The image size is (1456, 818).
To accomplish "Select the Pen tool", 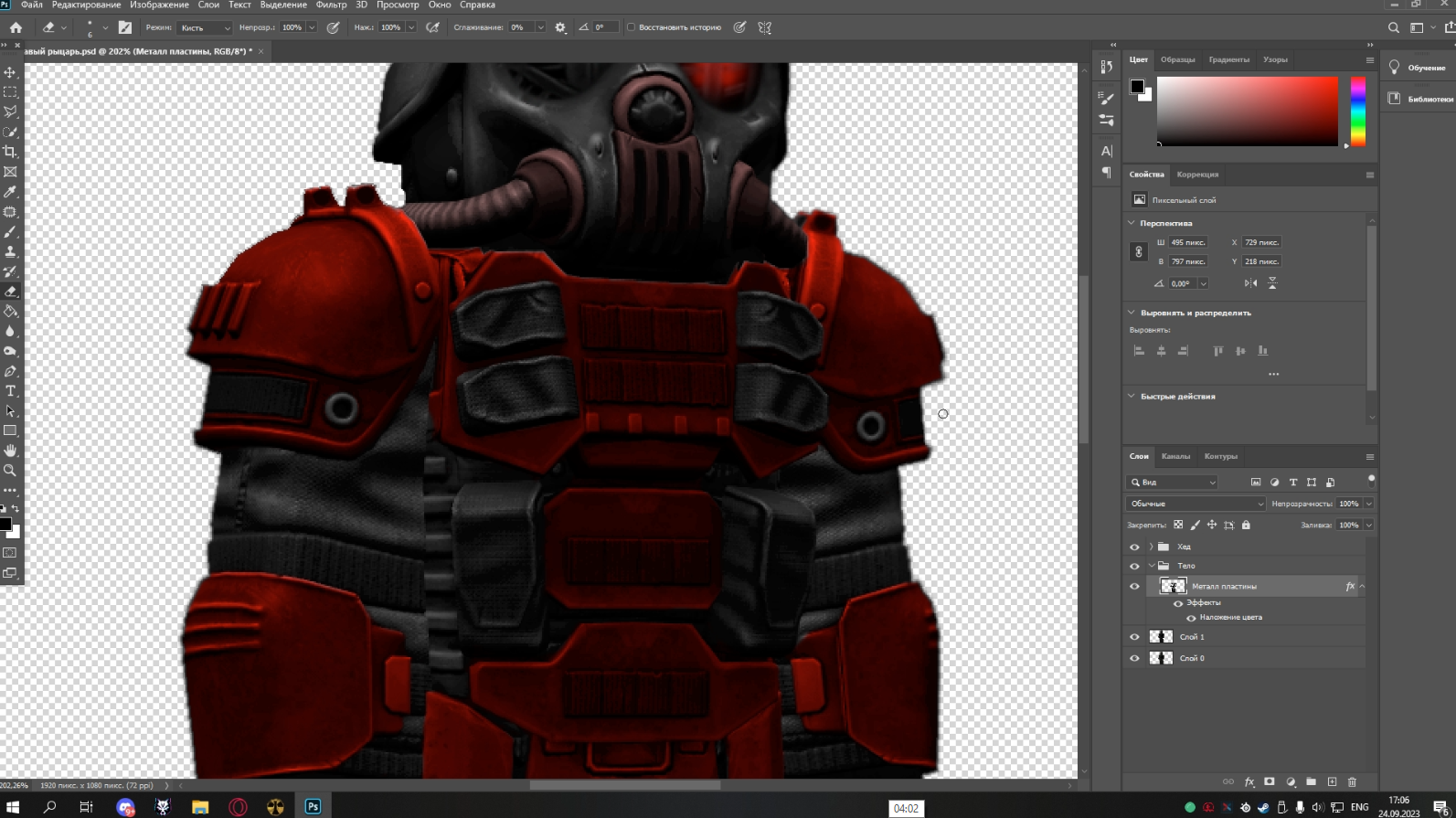I will pos(10,371).
